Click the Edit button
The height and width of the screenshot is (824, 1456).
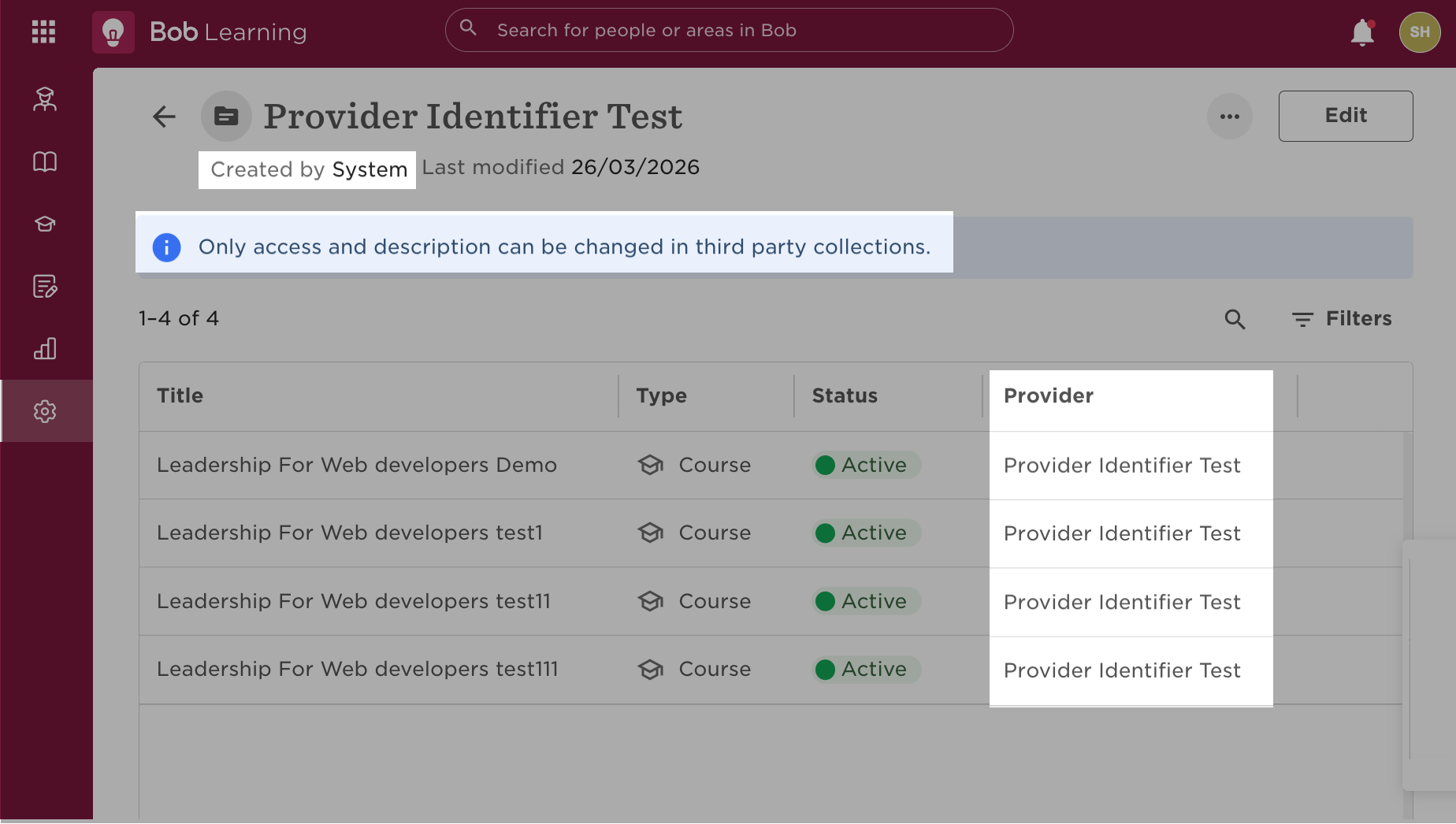[x=1346, y=116]
